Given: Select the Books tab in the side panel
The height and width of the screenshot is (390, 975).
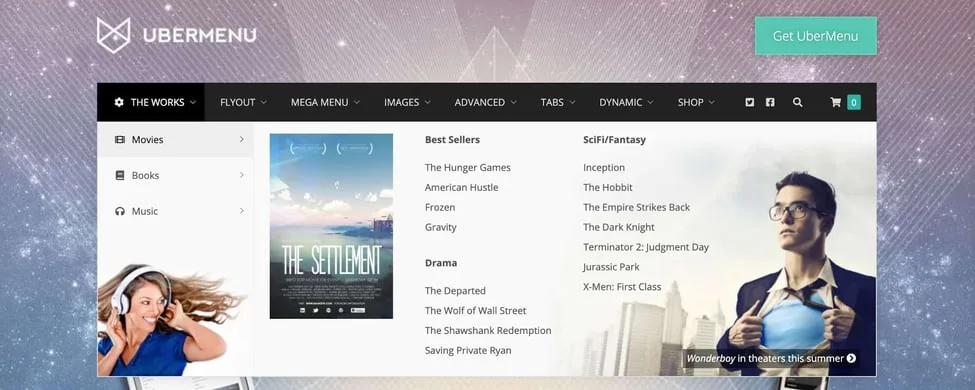Looking at the screenshot, I should point(175,175).
